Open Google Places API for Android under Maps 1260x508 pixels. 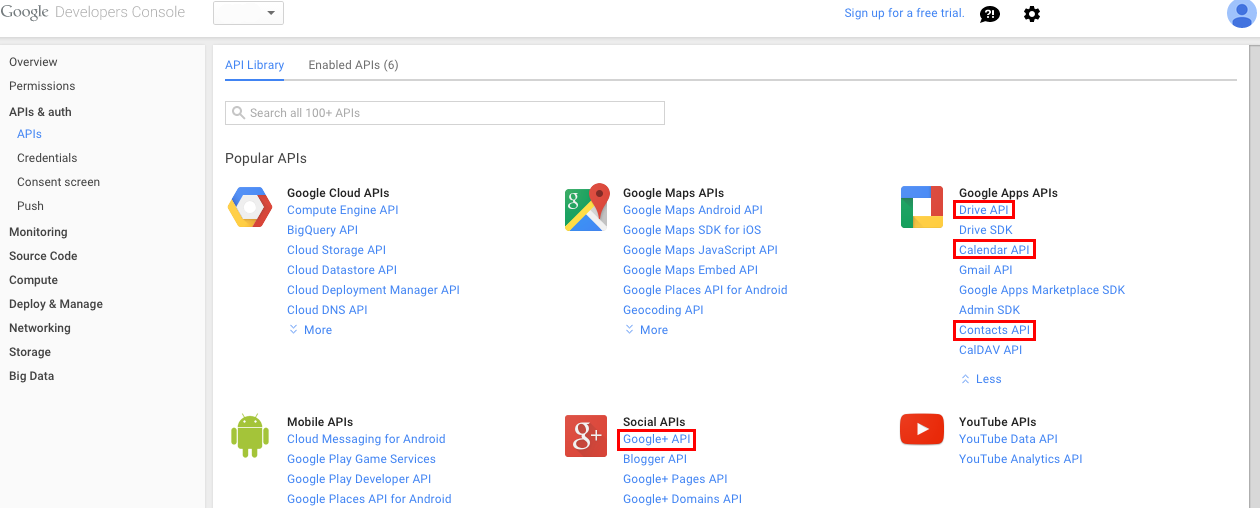(705, 290)
